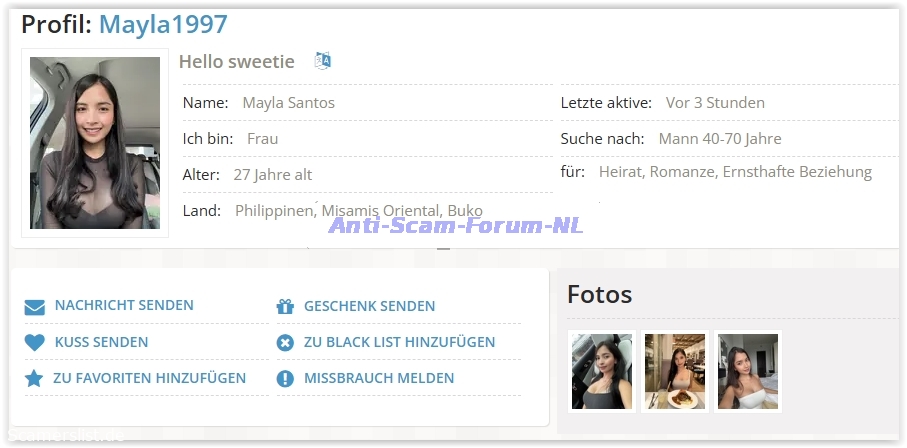Click the translate icon beside Hello sweetie

tap(322, 61)
